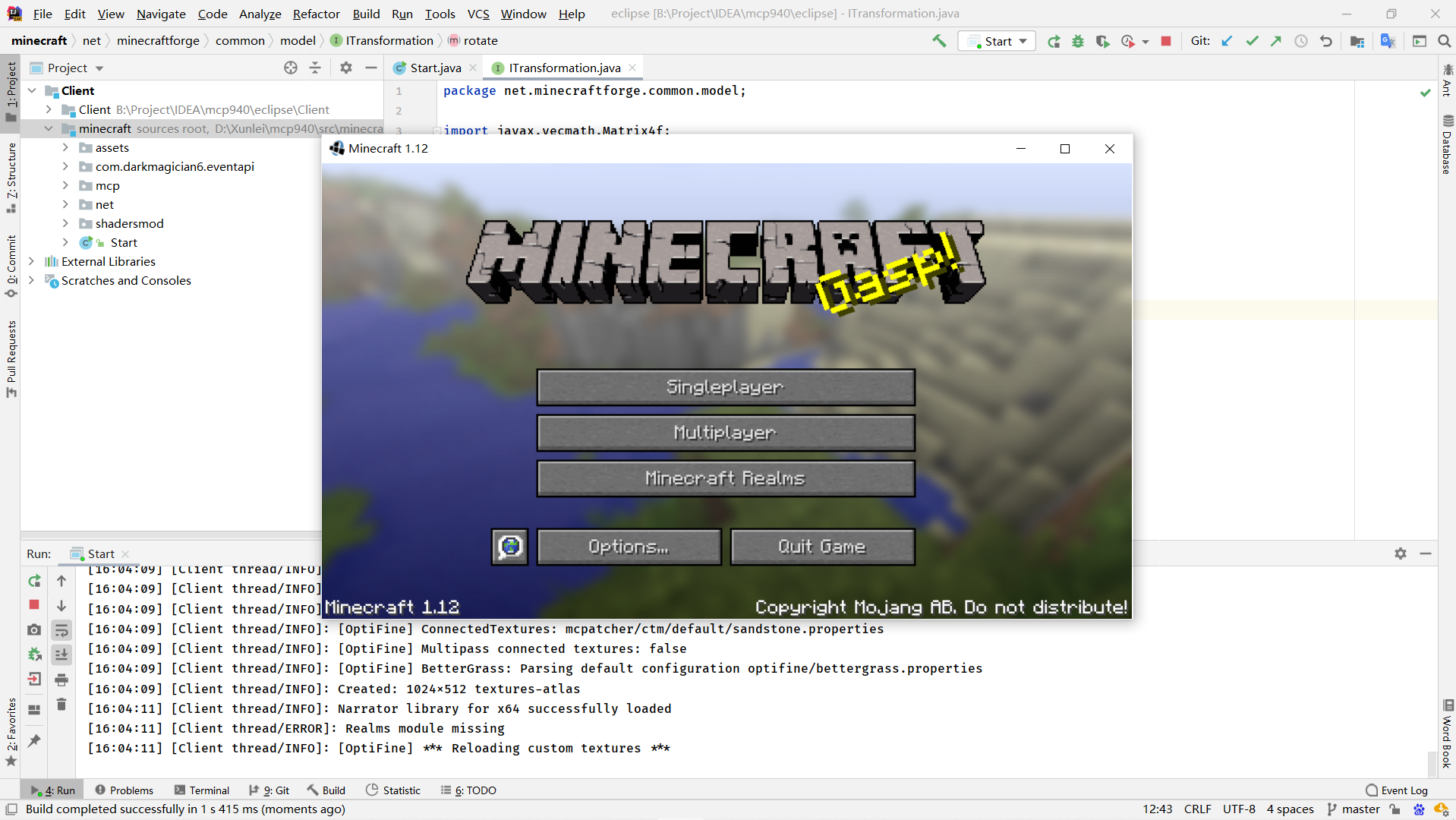The width and height of the screenshot is (1456, 820).
Task: Open the Start run configuration dropdown
Action: click(x=997, y=41)
